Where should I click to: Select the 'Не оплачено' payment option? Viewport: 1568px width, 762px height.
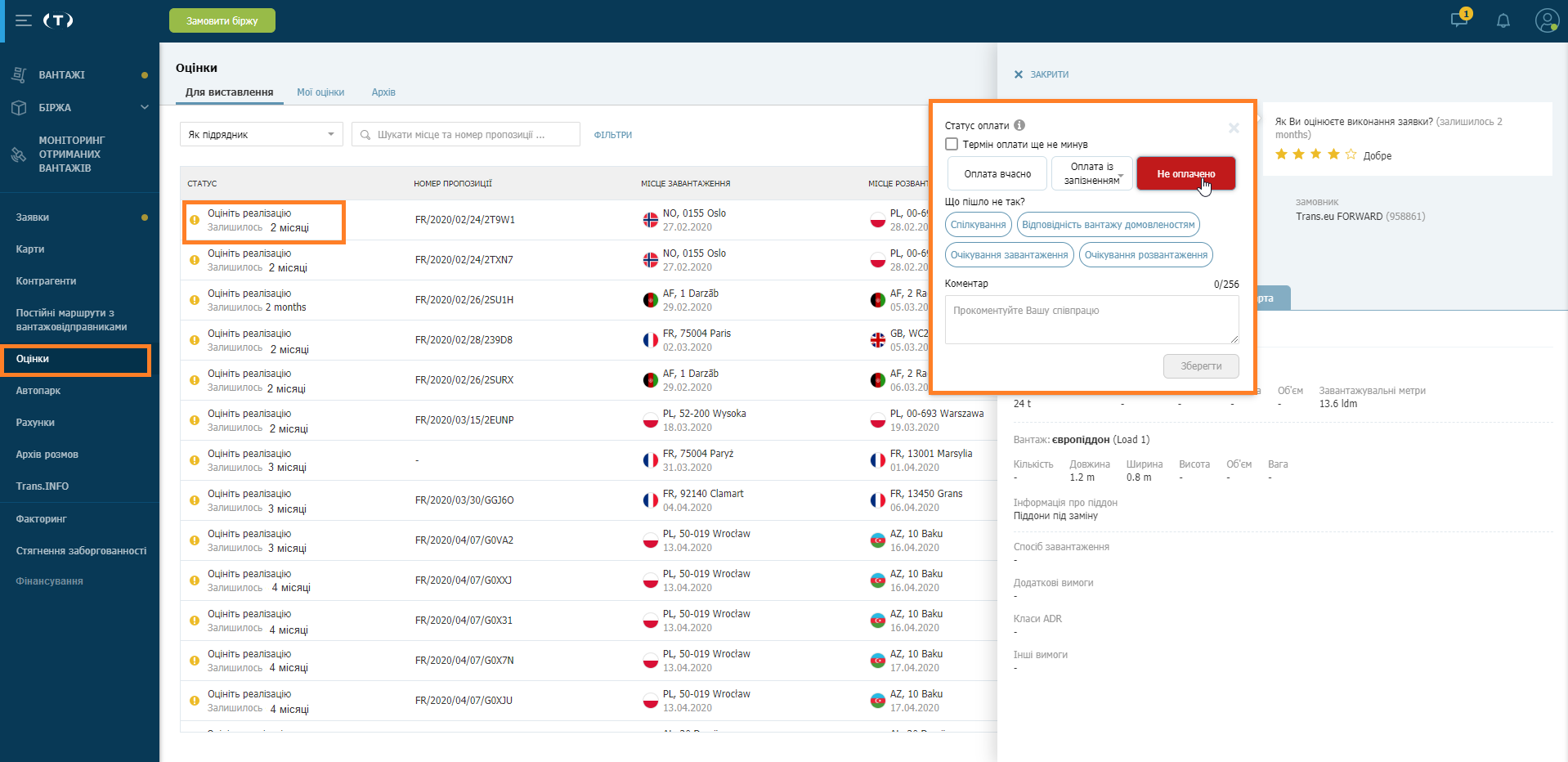pyautogui.click(x=1185, y=173)
